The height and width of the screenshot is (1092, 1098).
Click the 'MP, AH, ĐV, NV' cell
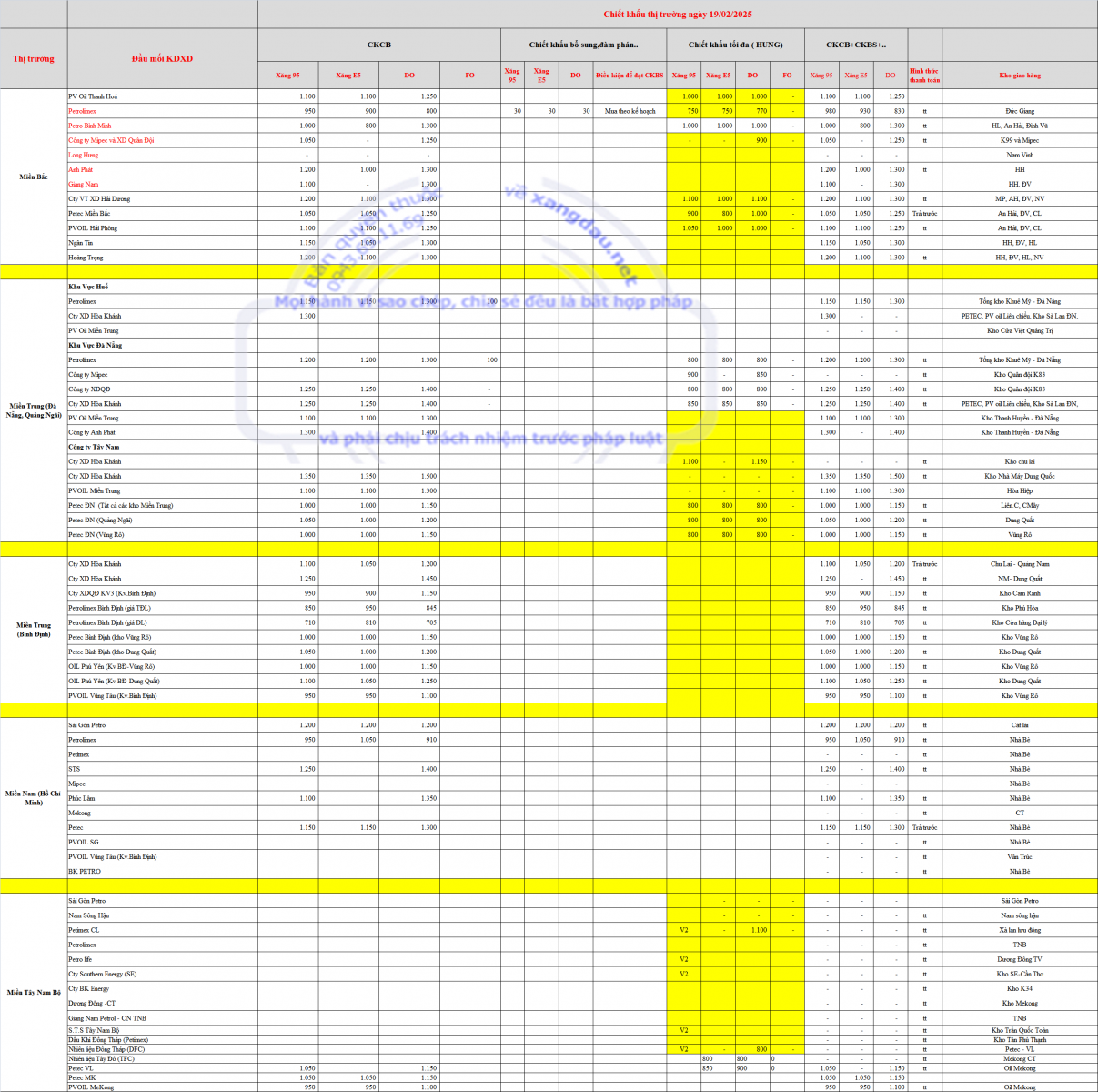point(1020,198)
